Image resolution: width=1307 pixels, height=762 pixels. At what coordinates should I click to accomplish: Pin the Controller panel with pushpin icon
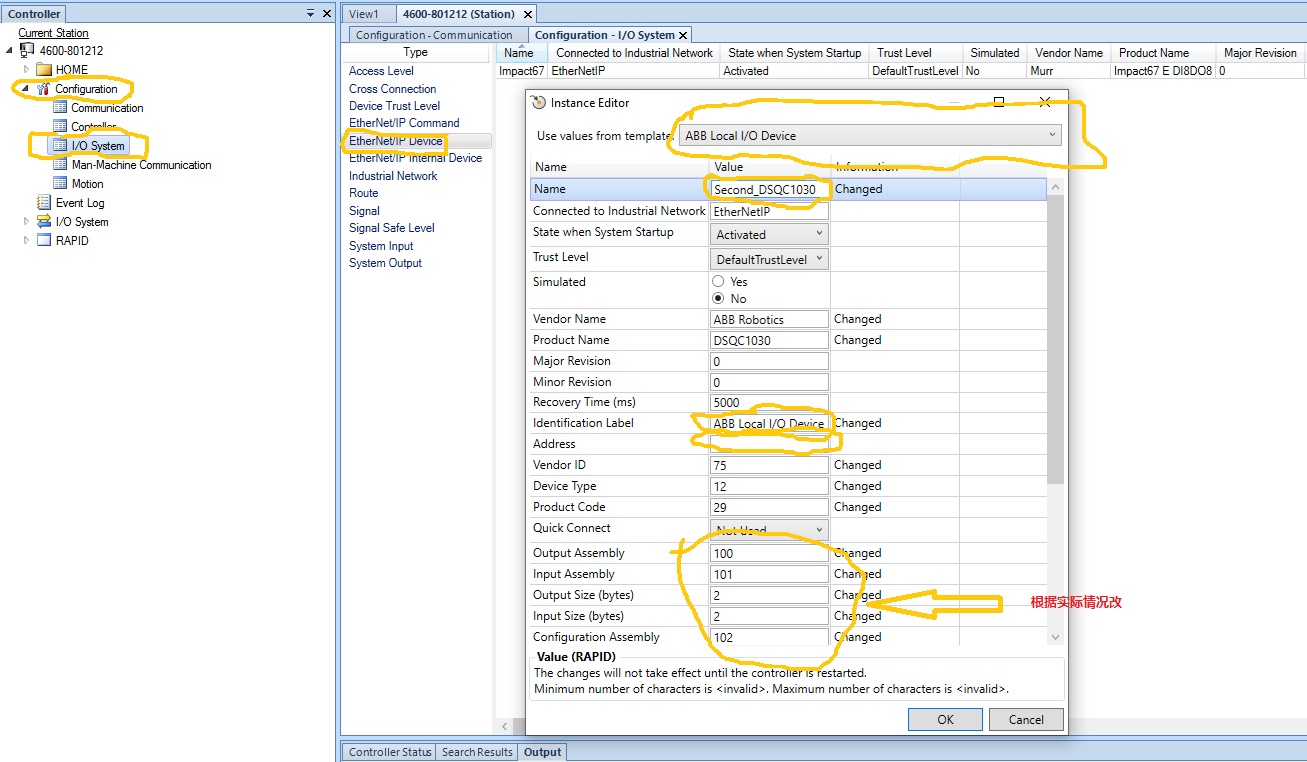310,14
